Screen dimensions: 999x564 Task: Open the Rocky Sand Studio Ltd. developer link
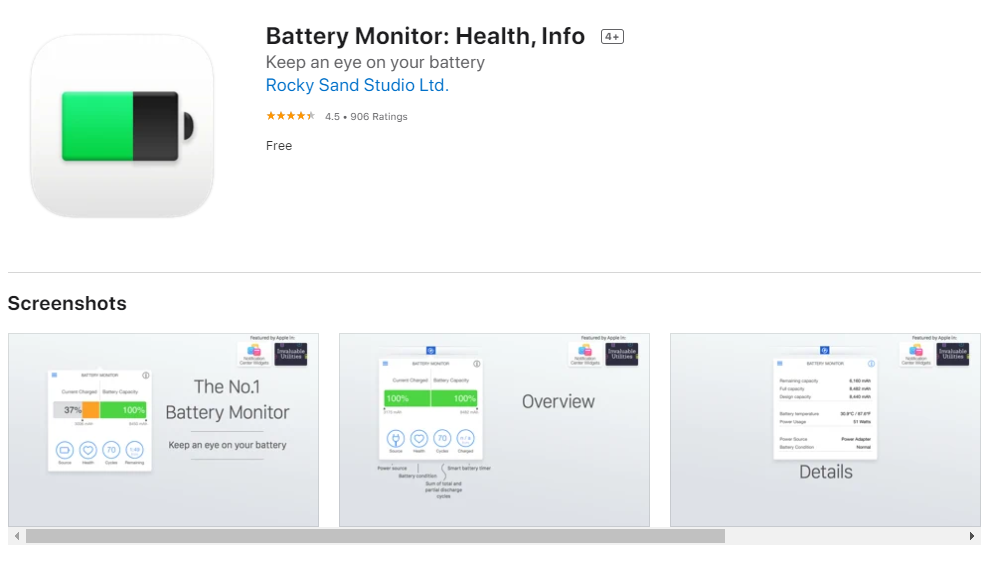coord(357,86)
